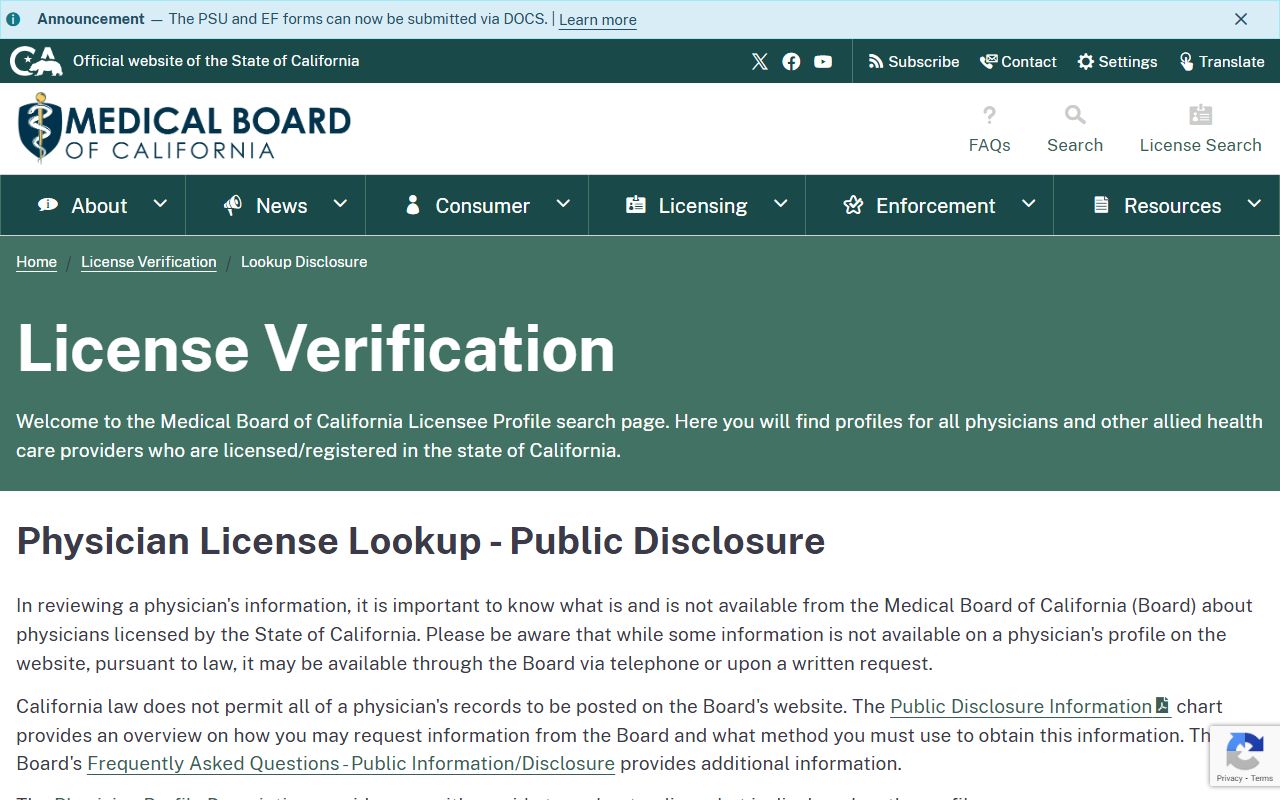Expand the Resources chevron arrow
Screen dimensions: 1280x800
tap(1254, 204)
